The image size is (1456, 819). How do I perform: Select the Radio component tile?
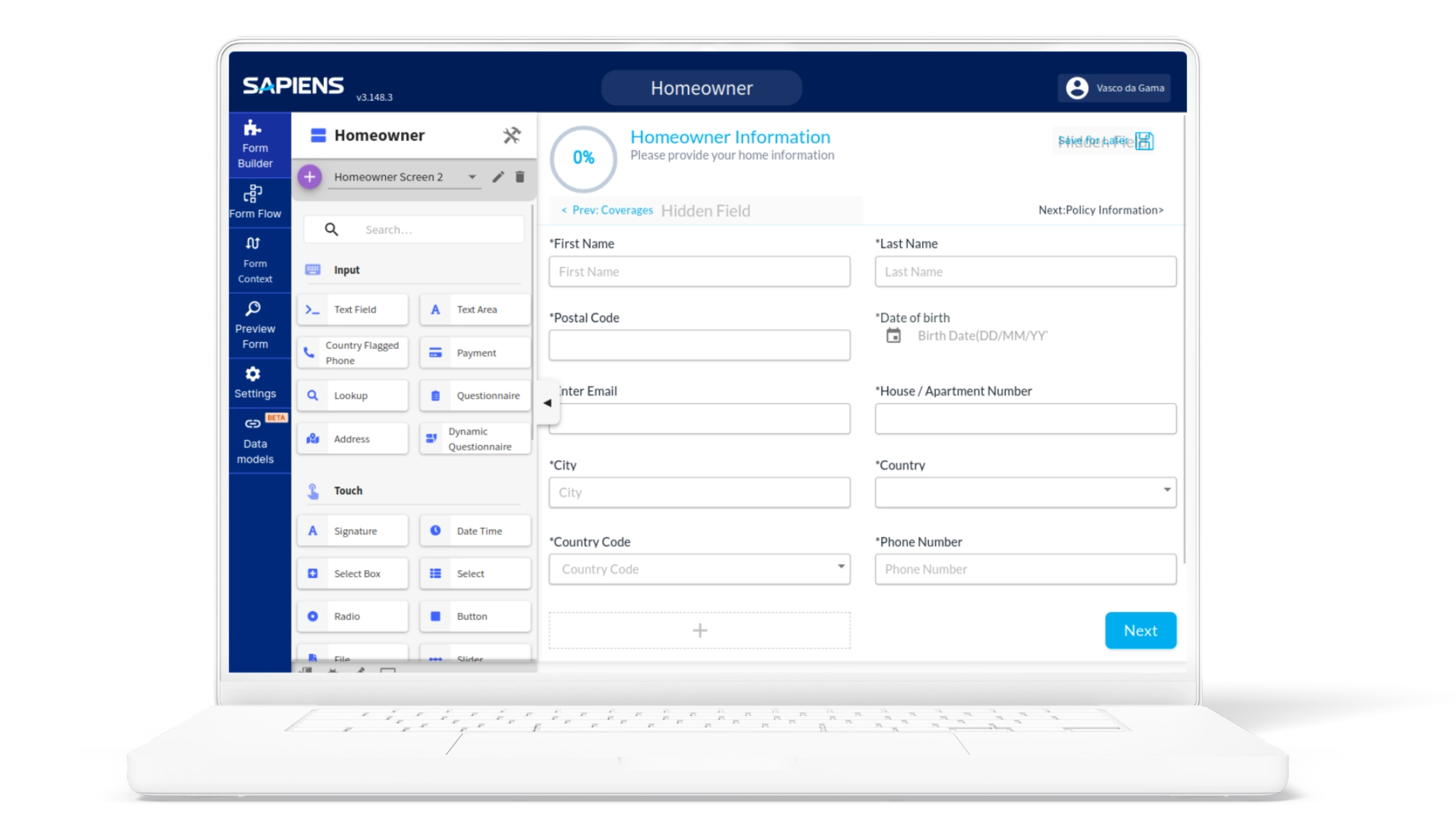click(x=353, y=616)
